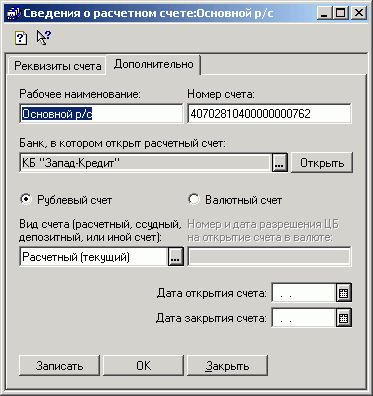
Task: Open the help description icon in toolbar
Action: (x=21, y=38)
